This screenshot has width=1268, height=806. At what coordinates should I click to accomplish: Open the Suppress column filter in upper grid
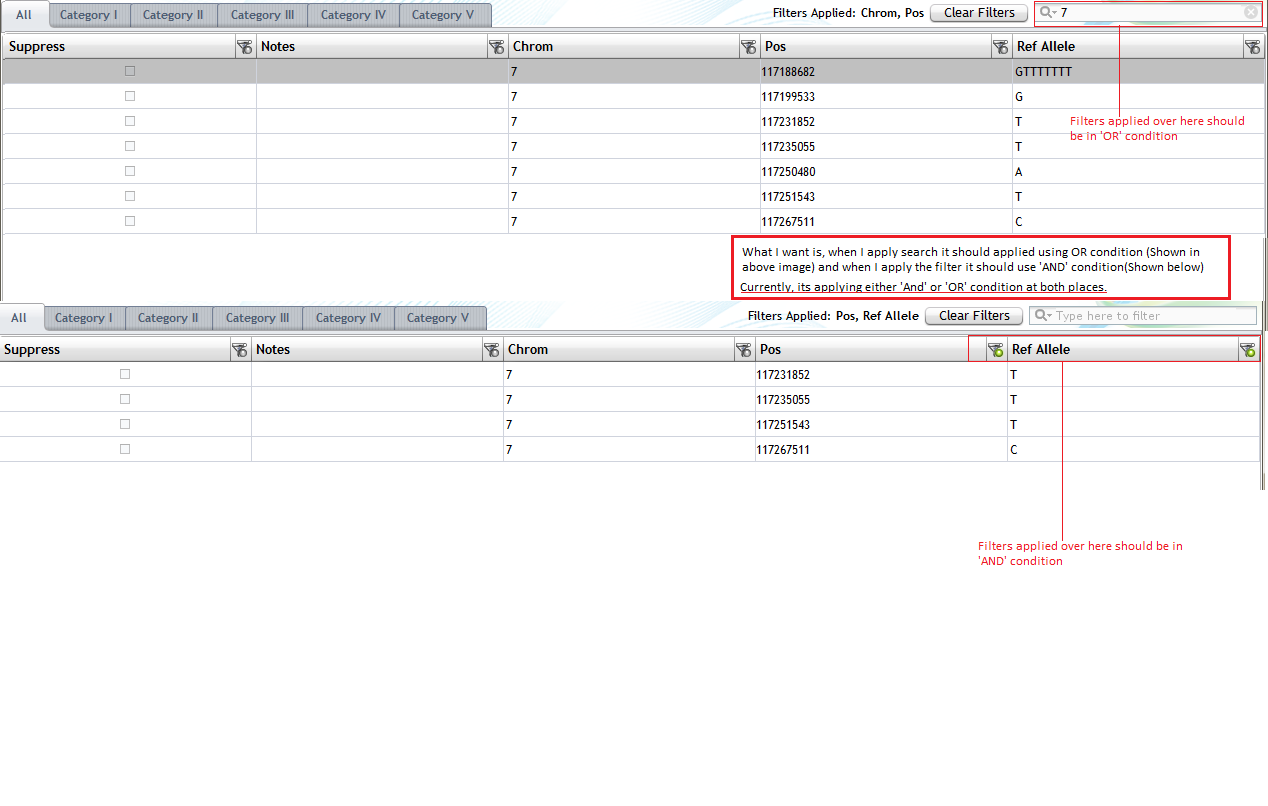pyautogui.click(x=244, y=47)
